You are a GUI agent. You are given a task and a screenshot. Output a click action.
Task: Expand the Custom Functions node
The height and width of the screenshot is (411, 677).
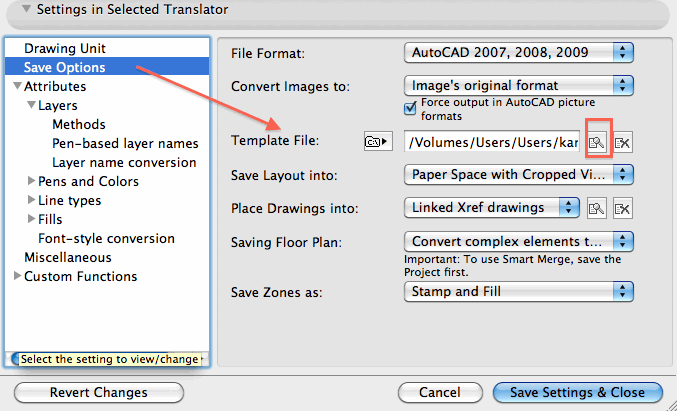(17, 275)
